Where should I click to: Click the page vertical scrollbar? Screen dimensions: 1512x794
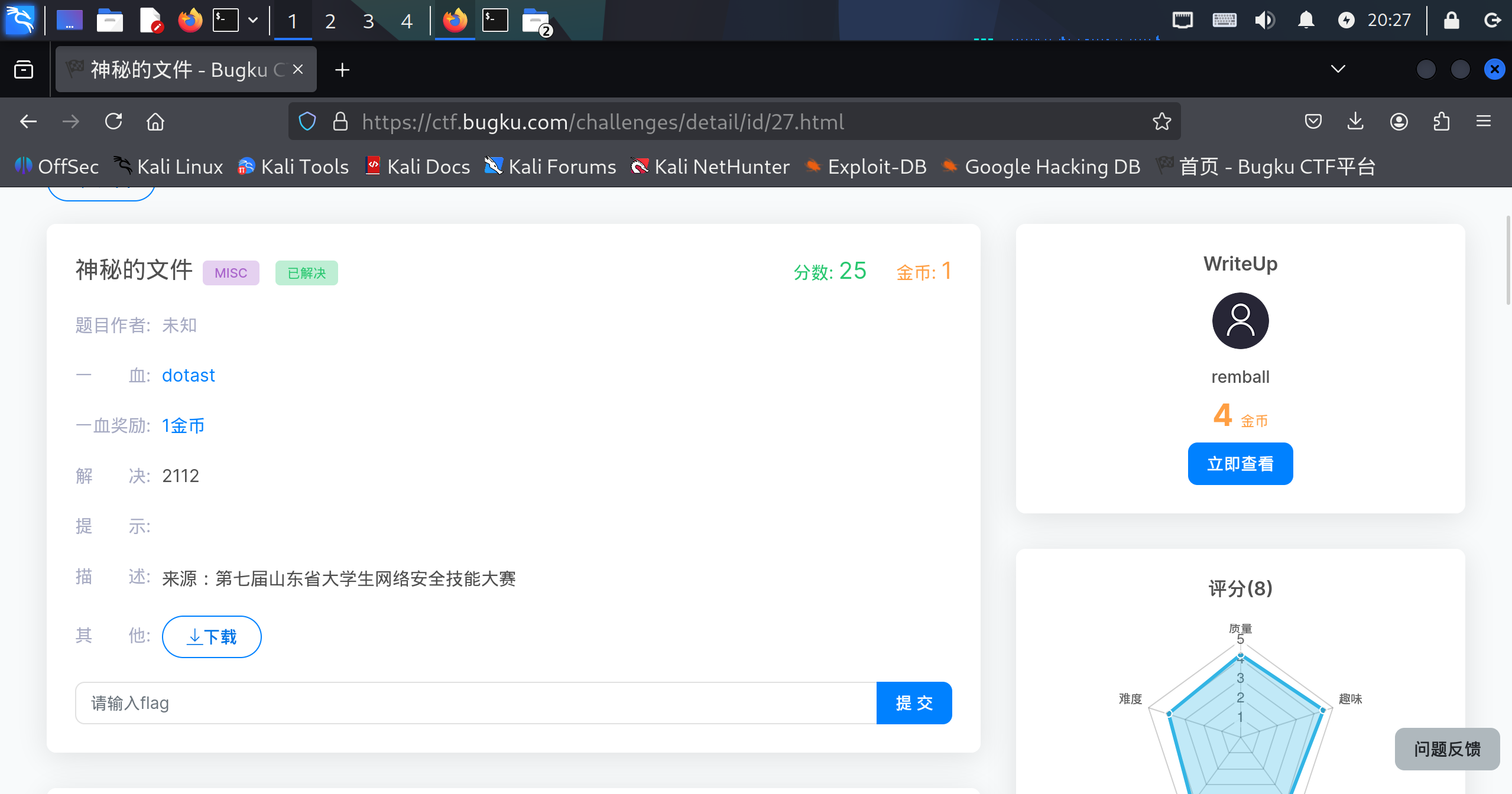point(1508,260)
